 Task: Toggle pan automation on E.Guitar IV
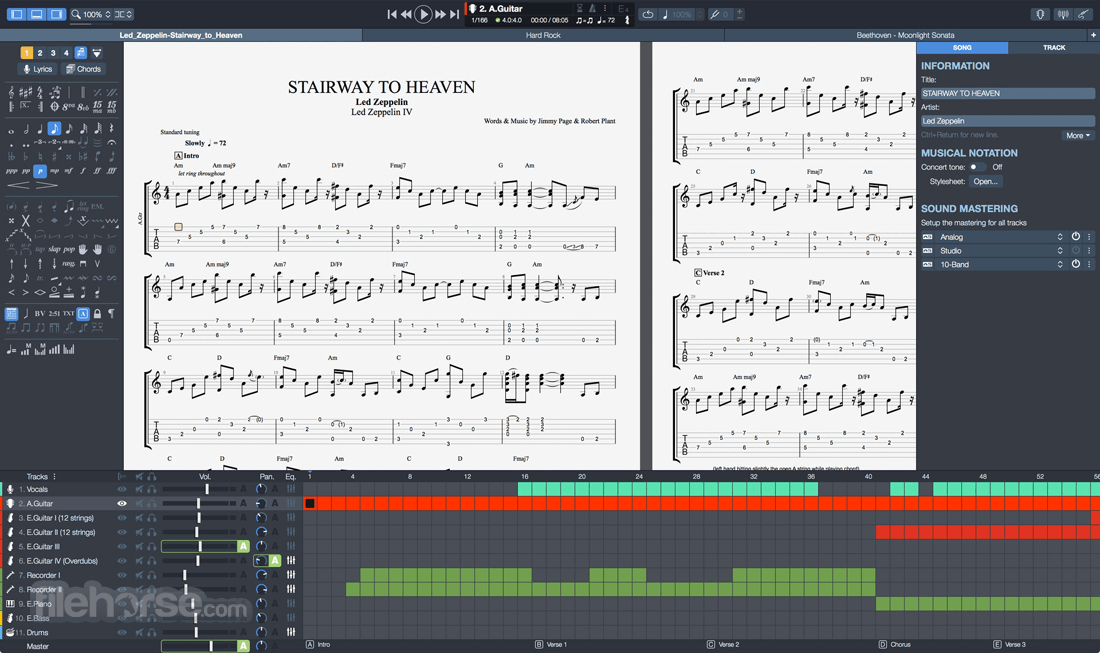(x=275, y=560)
